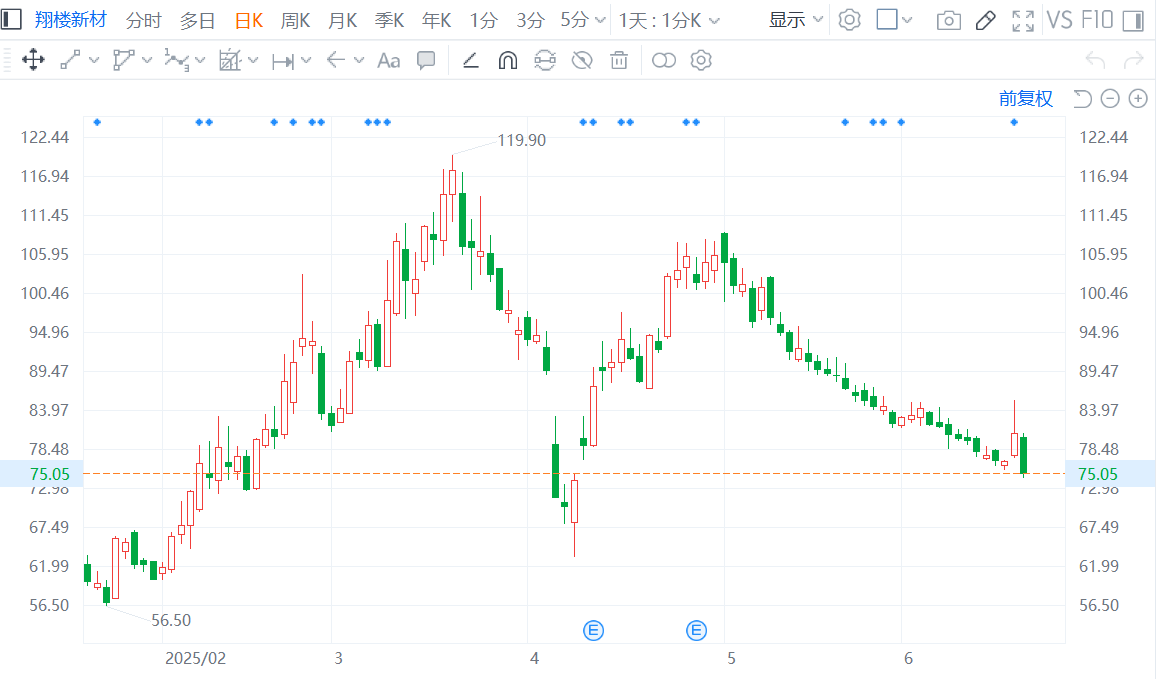Switch to the 多日 tab
The height and width of the screenshot is (679, 1156).
197,20
